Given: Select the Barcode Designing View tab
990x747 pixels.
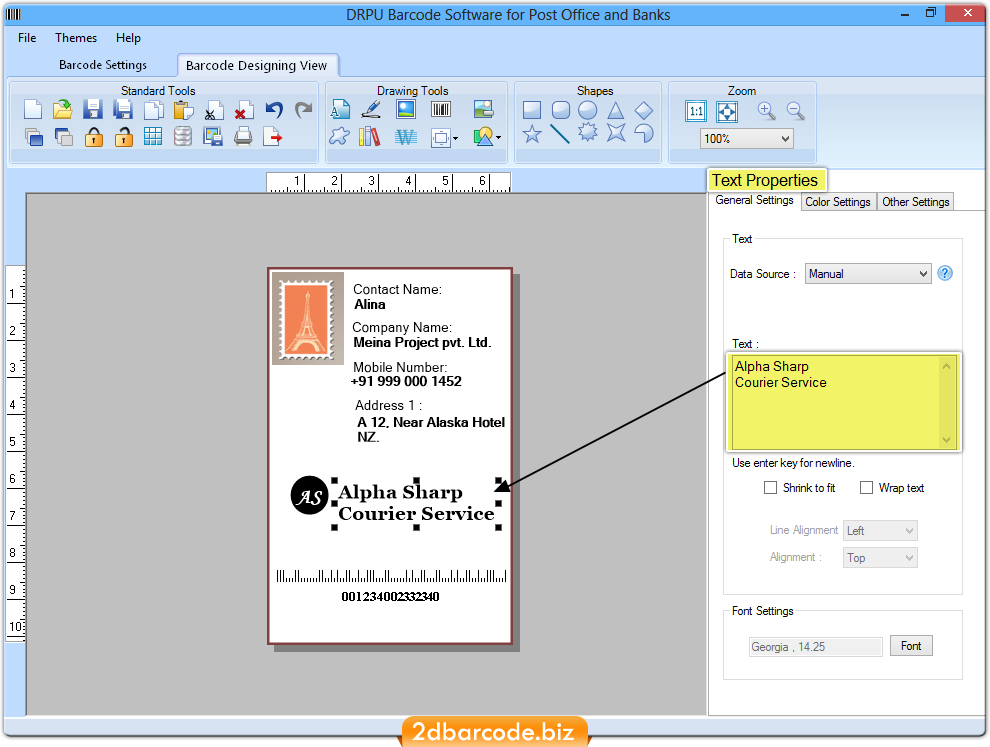Looking at the screenshot, I should [x=256, y=66].
